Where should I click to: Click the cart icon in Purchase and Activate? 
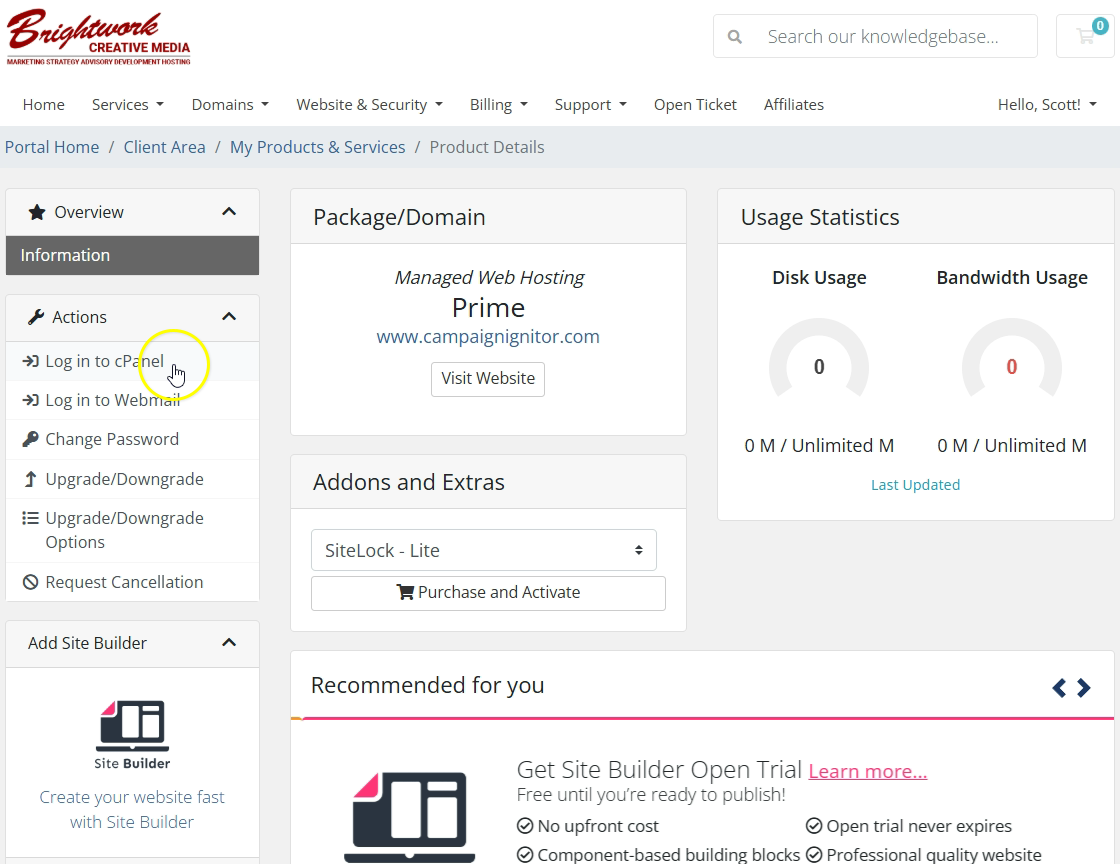405,592
